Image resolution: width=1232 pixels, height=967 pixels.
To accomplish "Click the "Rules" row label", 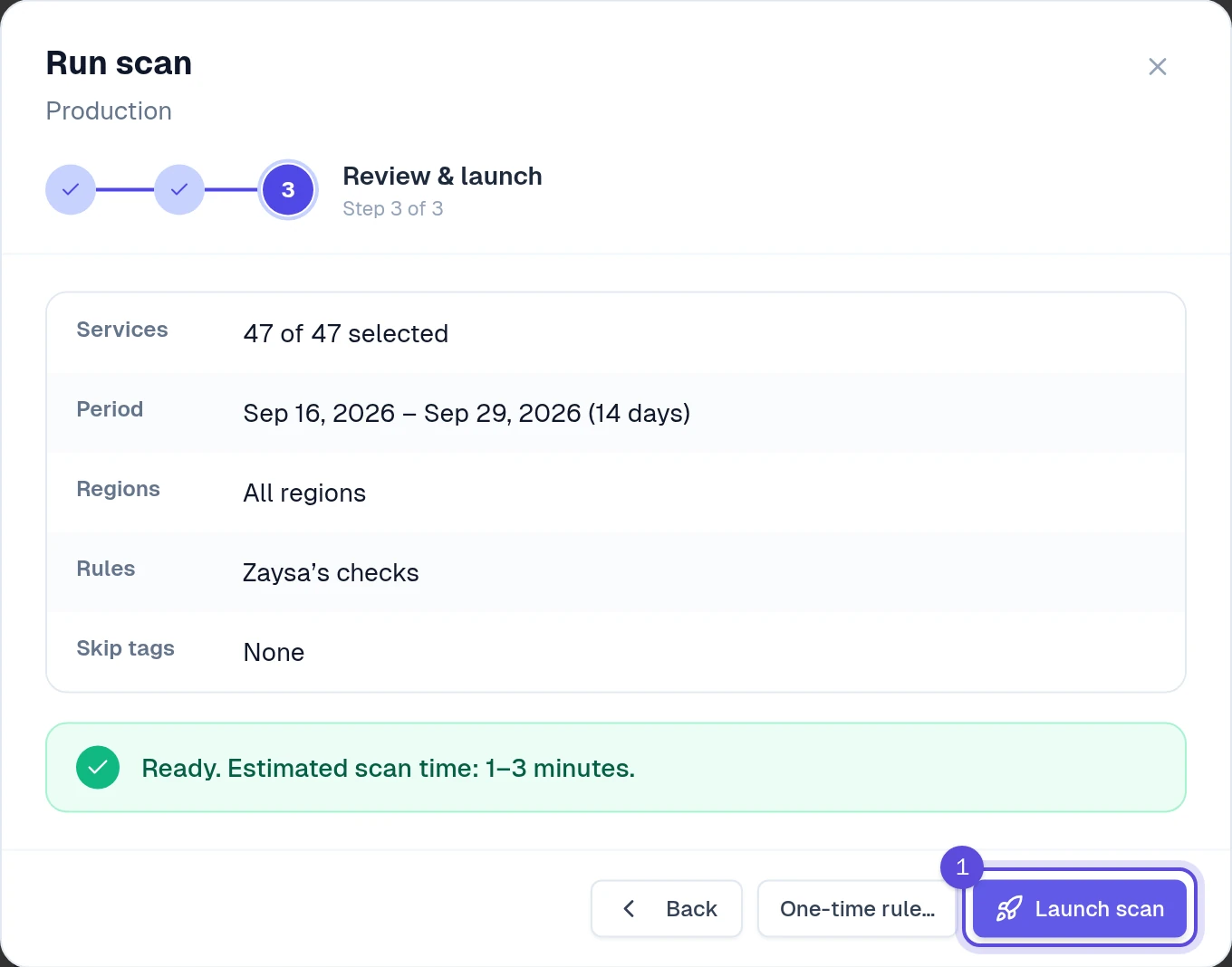I will tap(106, 569).
